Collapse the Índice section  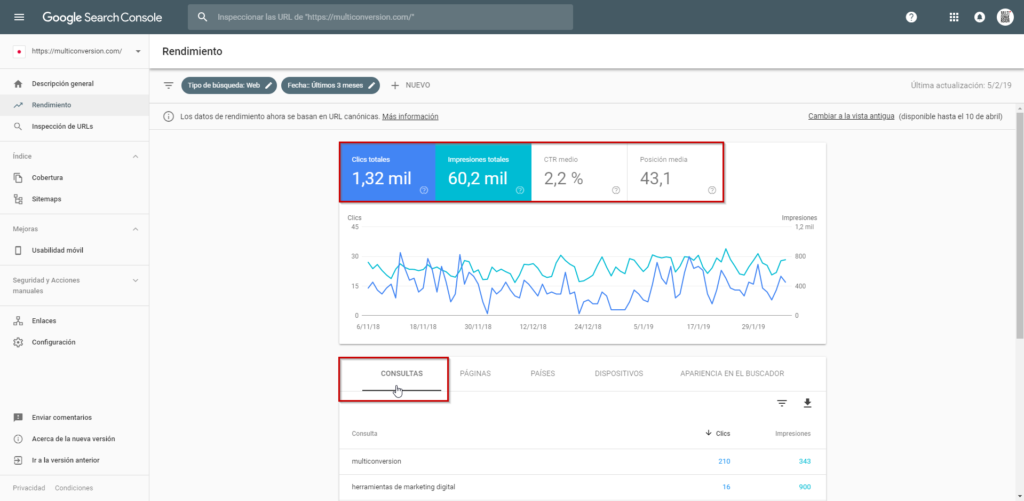pyautogui.click(x=136, y=157)
